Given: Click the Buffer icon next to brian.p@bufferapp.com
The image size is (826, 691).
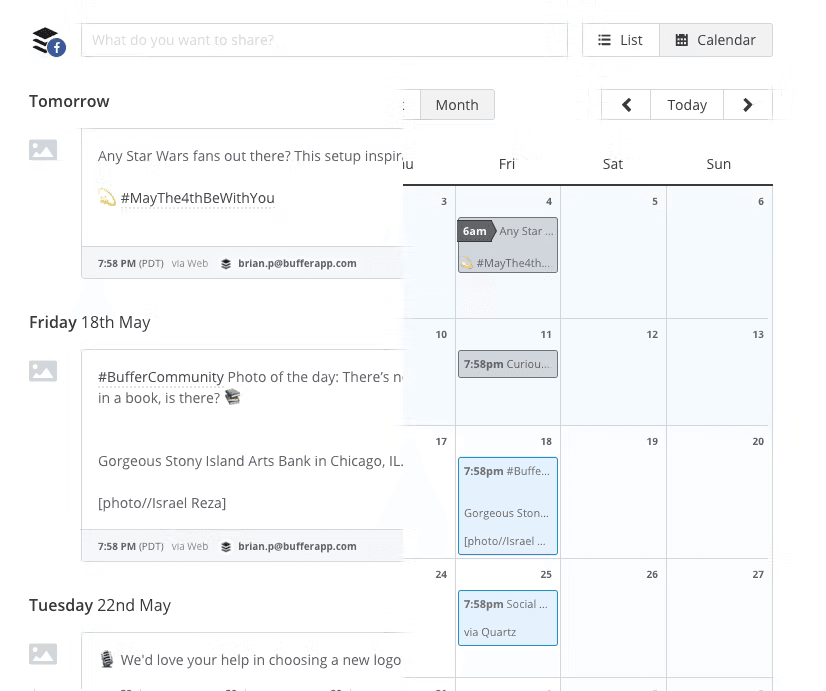Looking at the screenshot, I should (x=226, y=263).
